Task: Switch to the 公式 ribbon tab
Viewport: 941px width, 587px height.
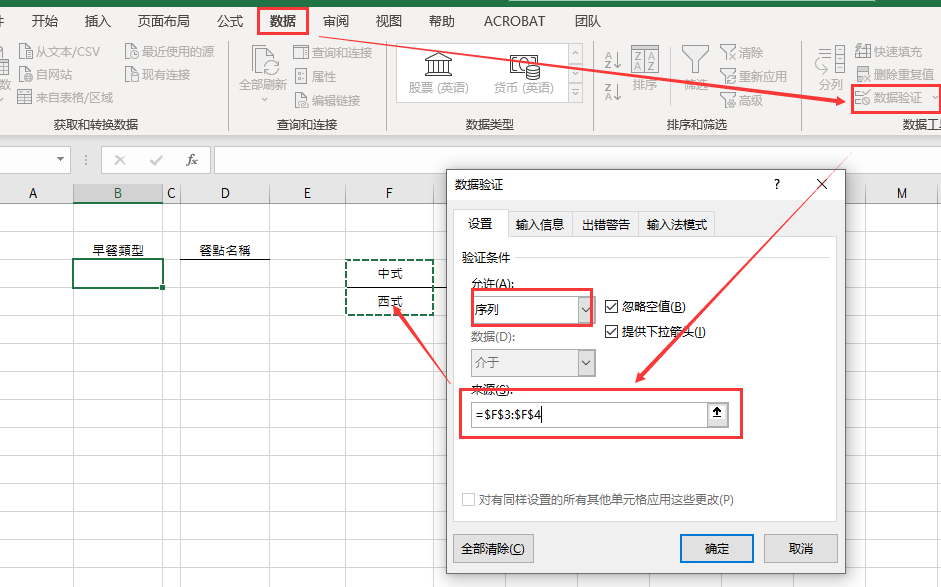Action: pos(229,20)
